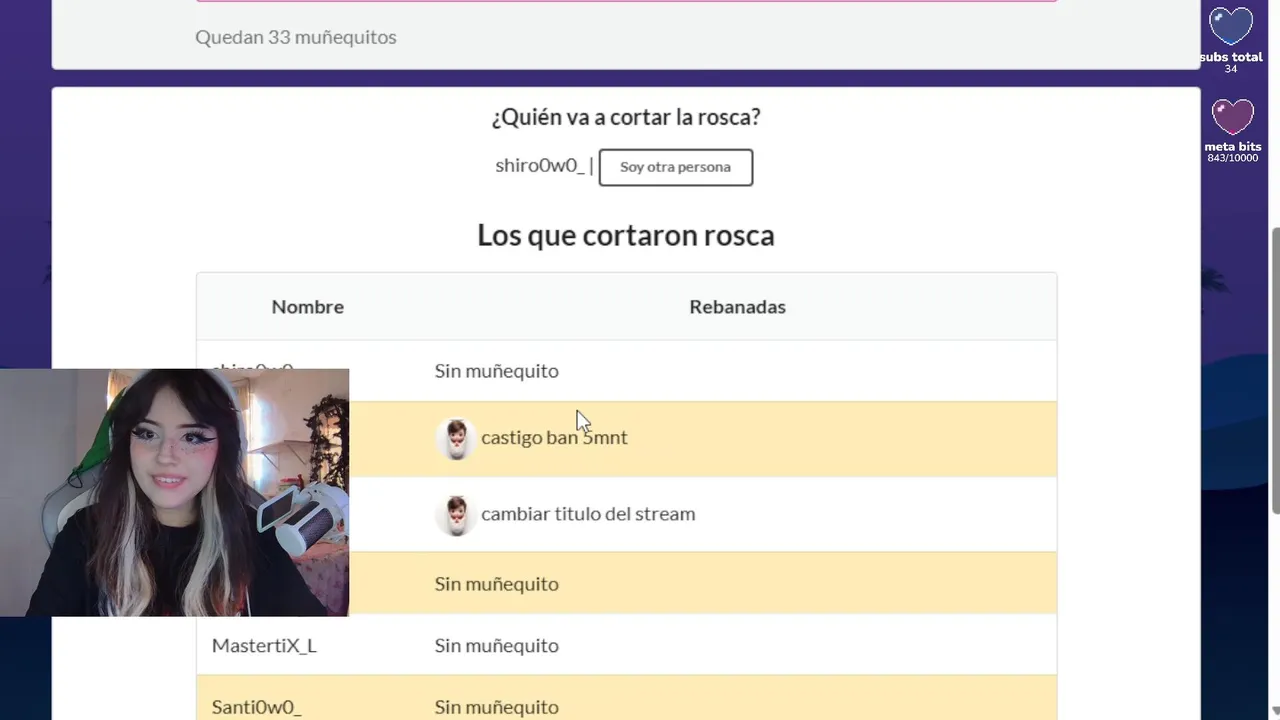Viewport: 1280px width, 720px height.
Task: Click the "Nombre" column header
Action: tap(307, 307)
